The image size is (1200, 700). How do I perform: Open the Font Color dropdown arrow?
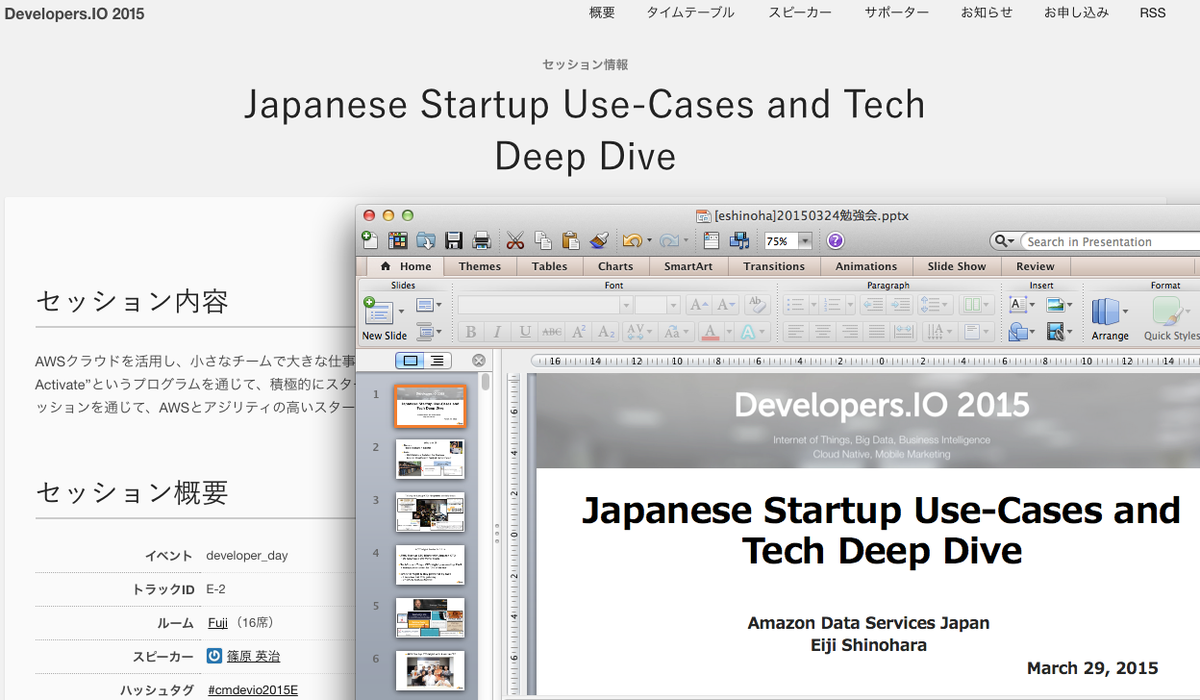(728, 332)
